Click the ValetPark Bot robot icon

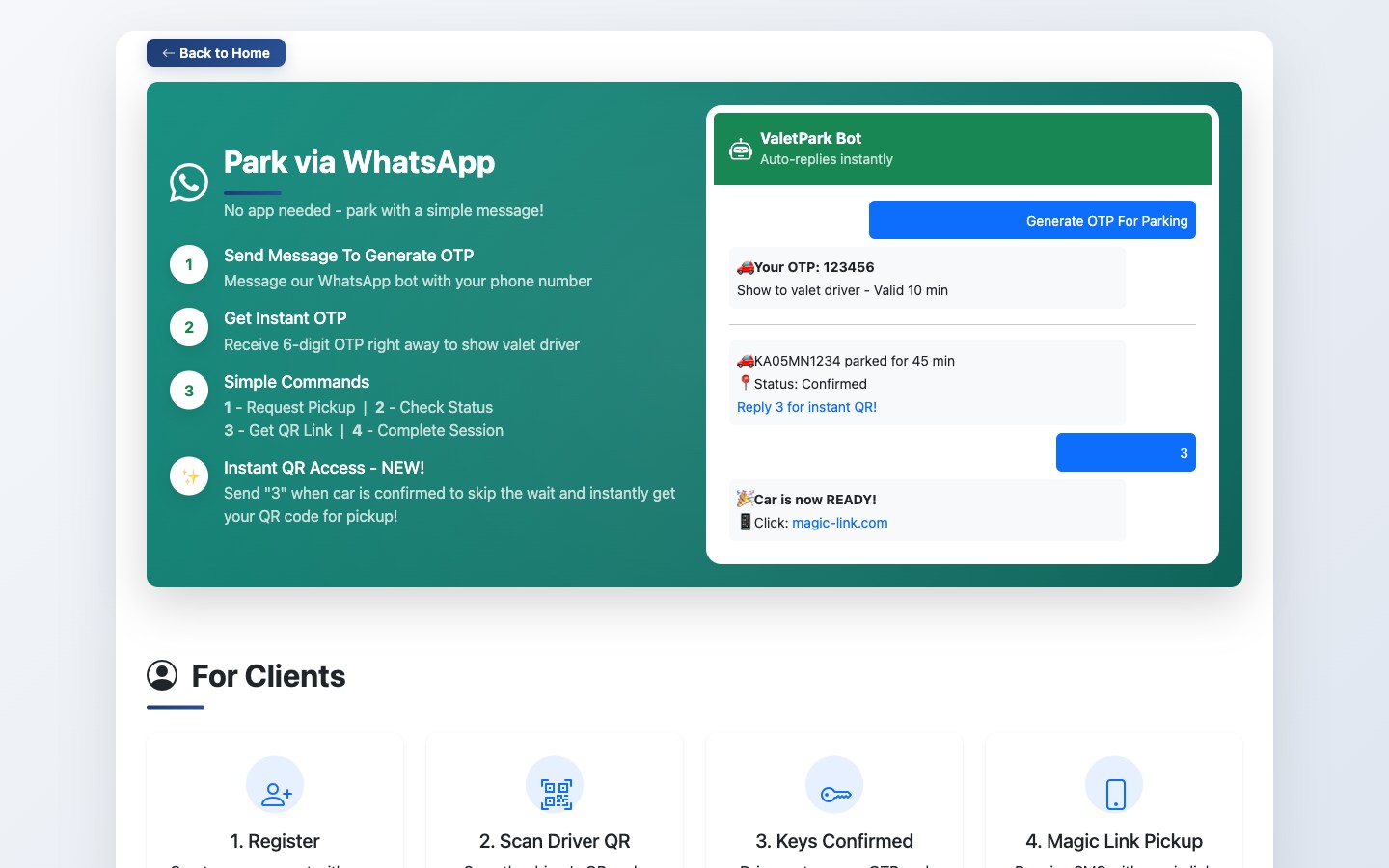point(741,149)
